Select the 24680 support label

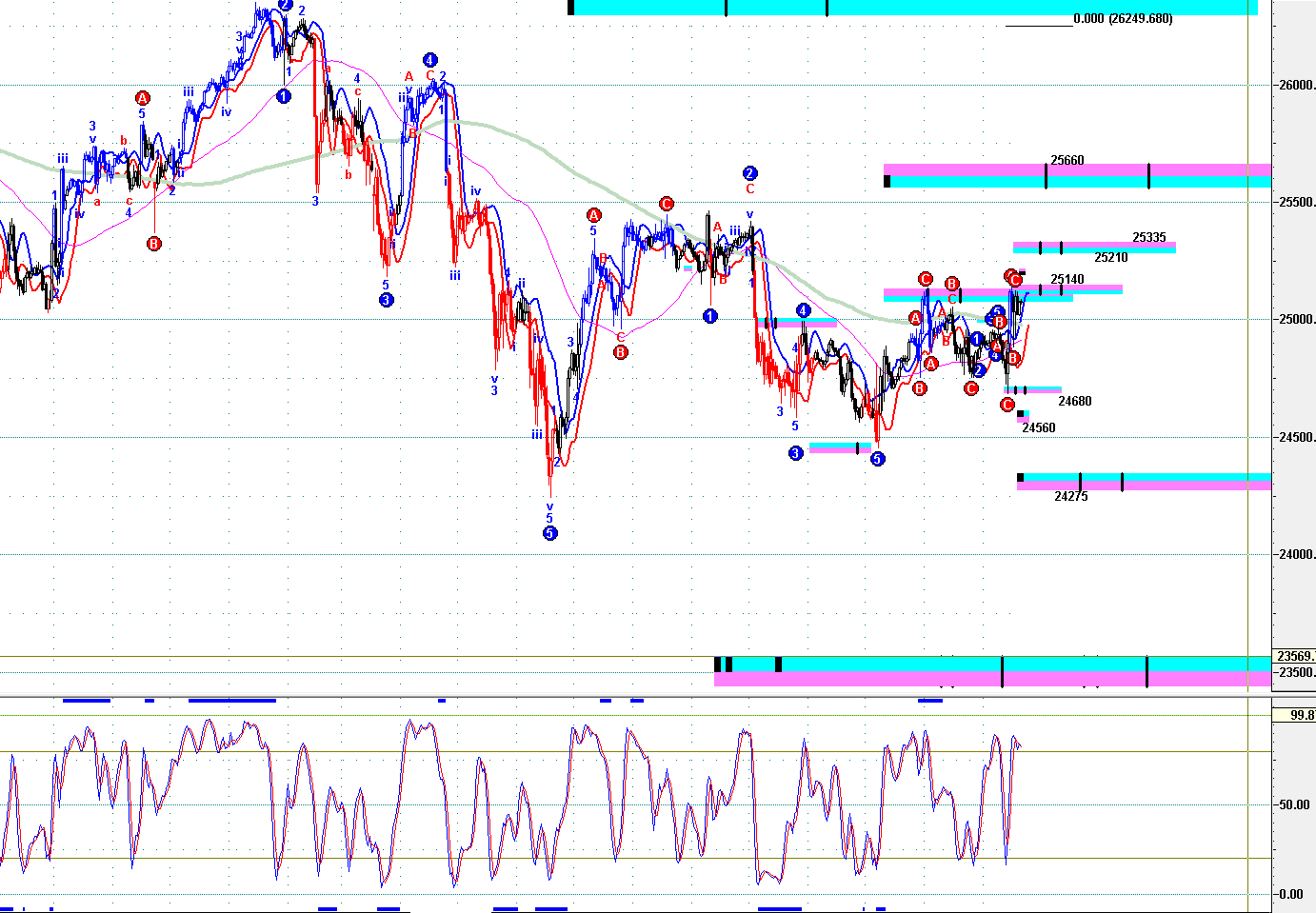click(x=1075, y=402)
